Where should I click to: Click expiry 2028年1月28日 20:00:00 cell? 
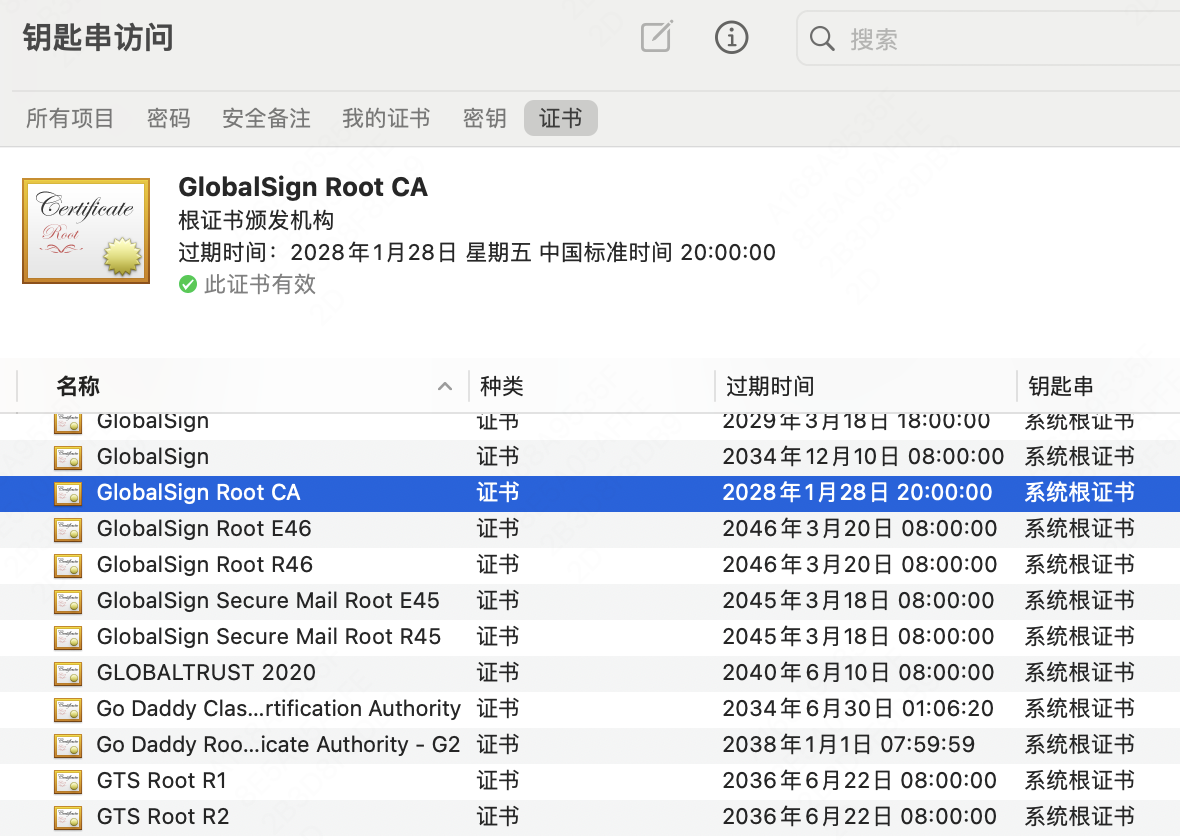click(x=857, y=493)
